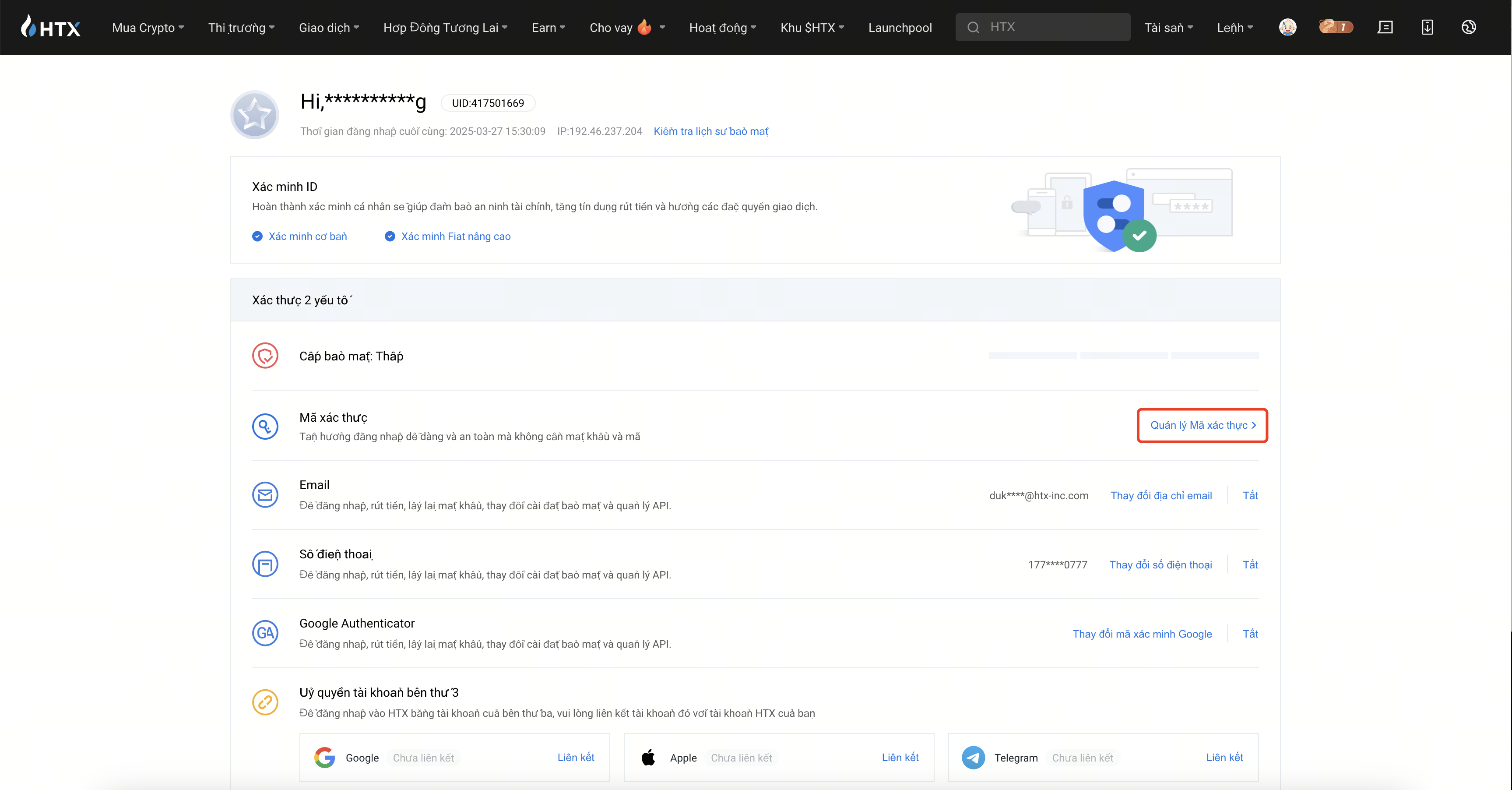This screenshot has height=790, width=1512.
Task: Click the security level shield icon
Action: 265,355
